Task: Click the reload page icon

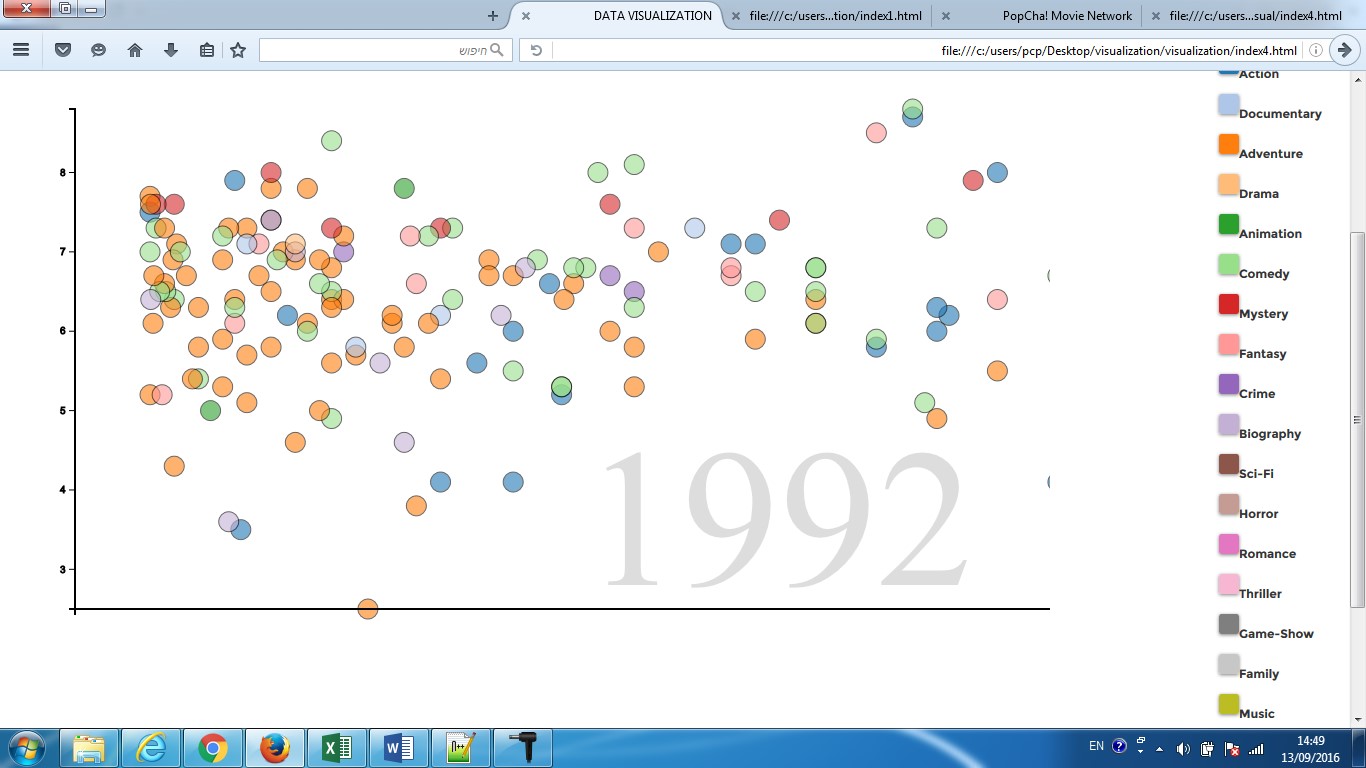Action: (536, 50)
